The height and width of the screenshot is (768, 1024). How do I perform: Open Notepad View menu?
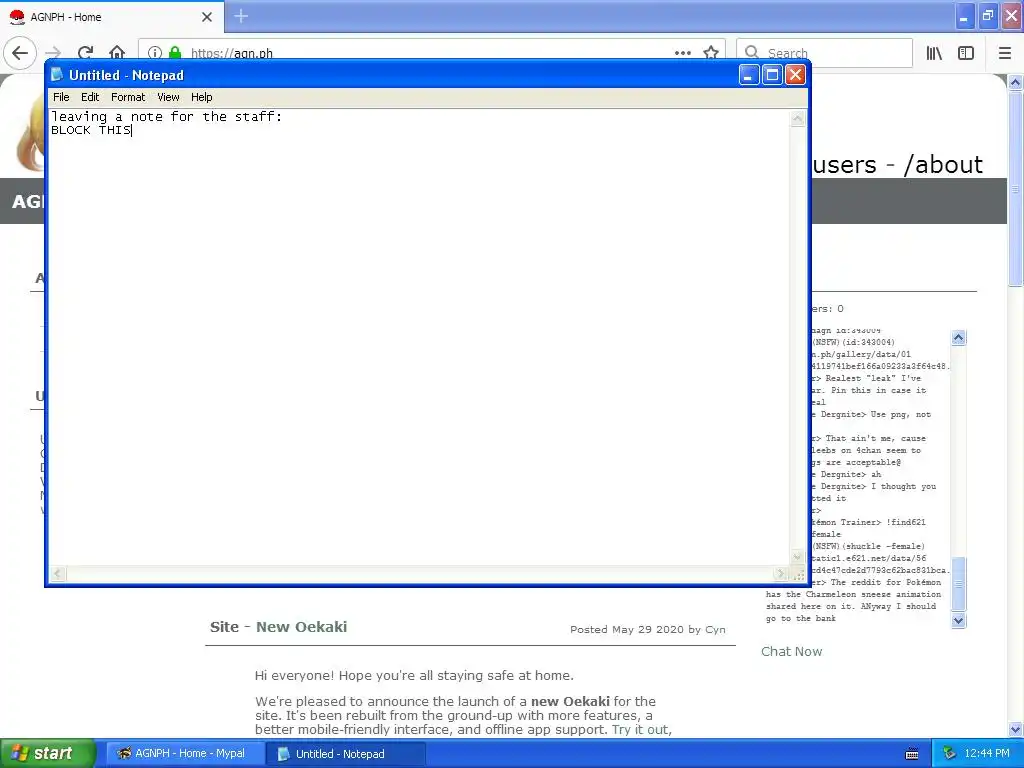point(168,97)
